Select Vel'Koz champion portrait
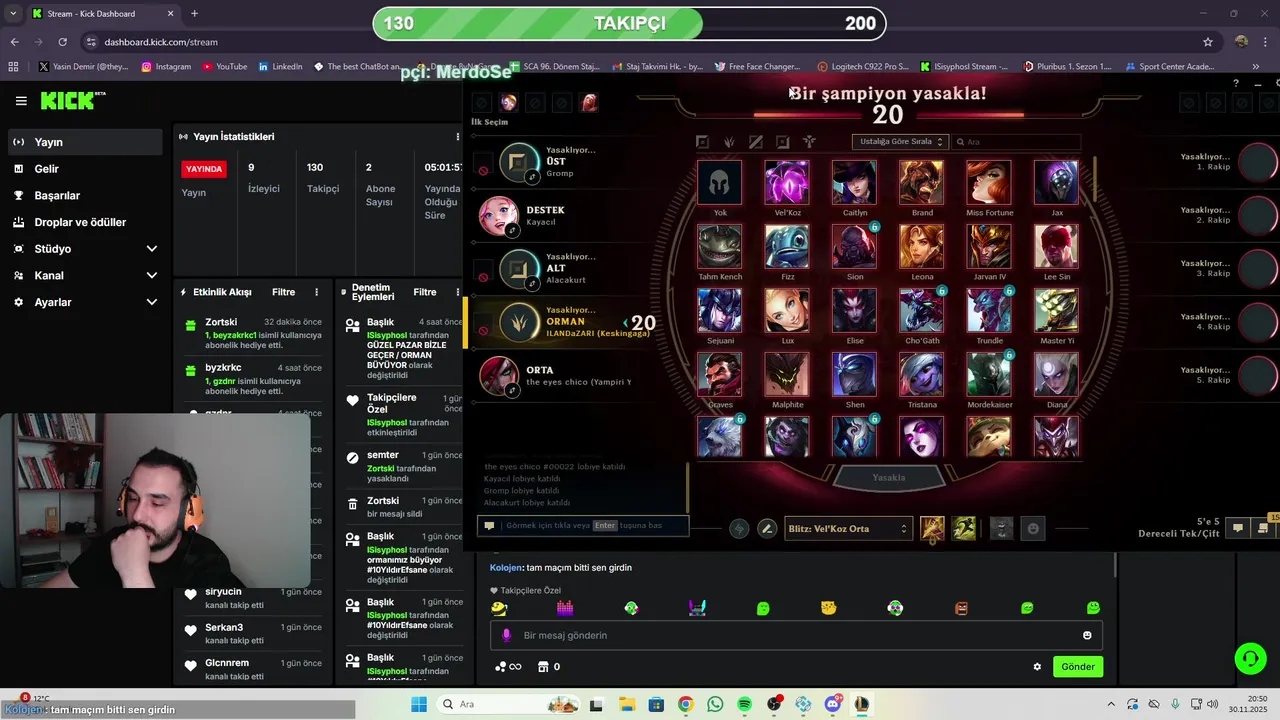This screenshot has width=1280, height=720. click(787, 183)
